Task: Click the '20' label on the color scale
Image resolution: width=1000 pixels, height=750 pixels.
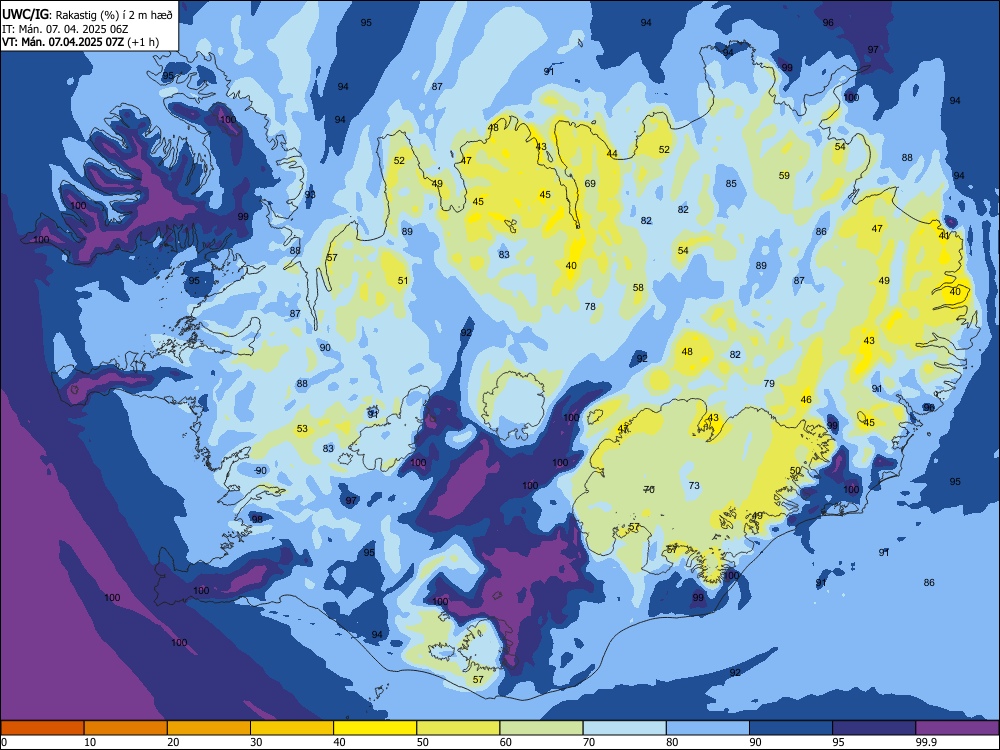Action: pyautogui.click(x=173, y=742)
